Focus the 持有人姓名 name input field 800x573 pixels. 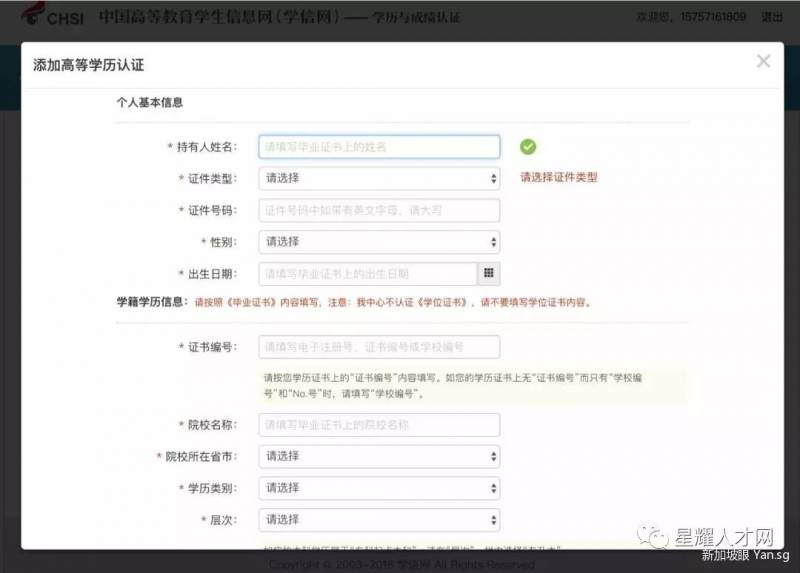pyautogui.click(x=378, y=147)
